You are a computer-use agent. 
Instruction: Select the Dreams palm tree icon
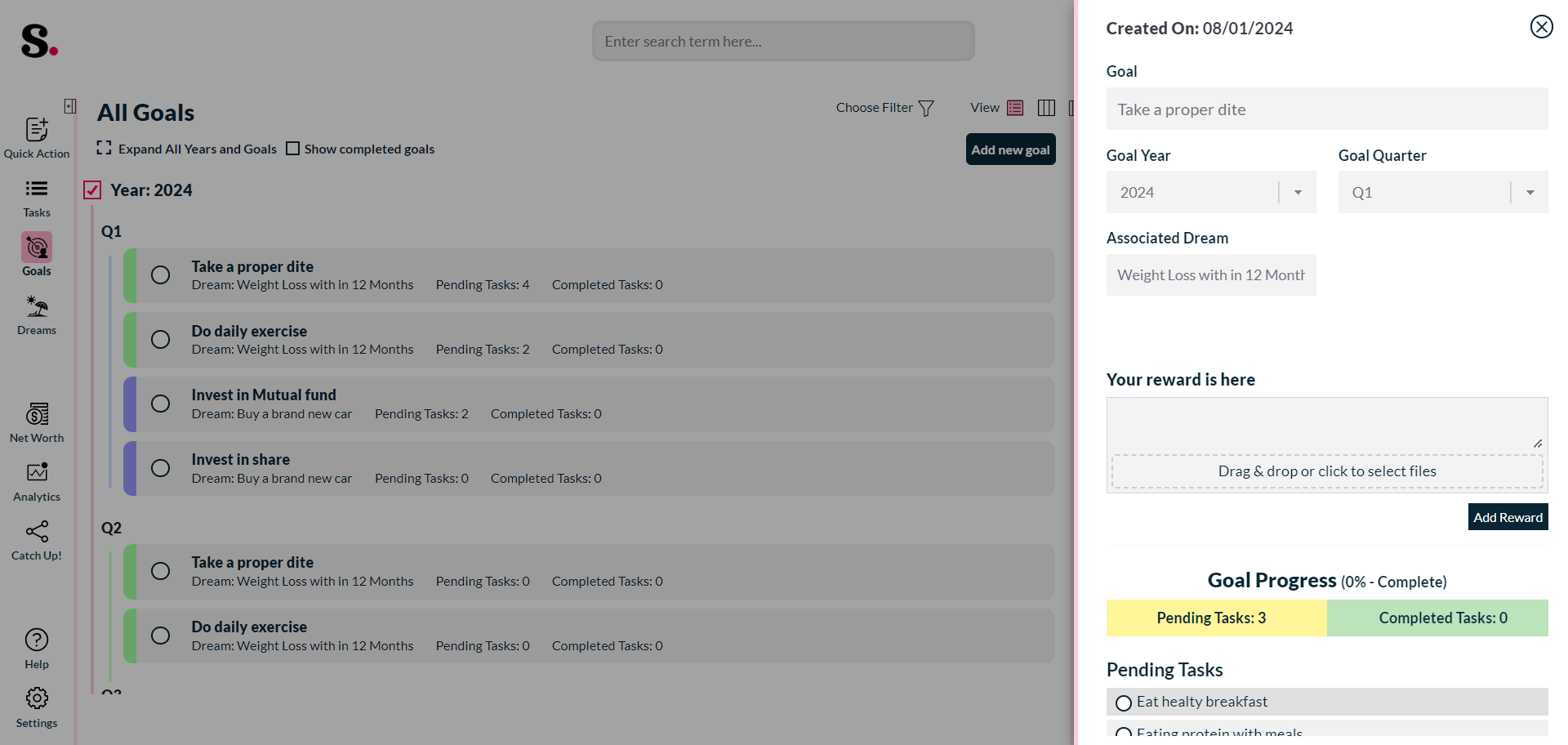tap(37, 306)
